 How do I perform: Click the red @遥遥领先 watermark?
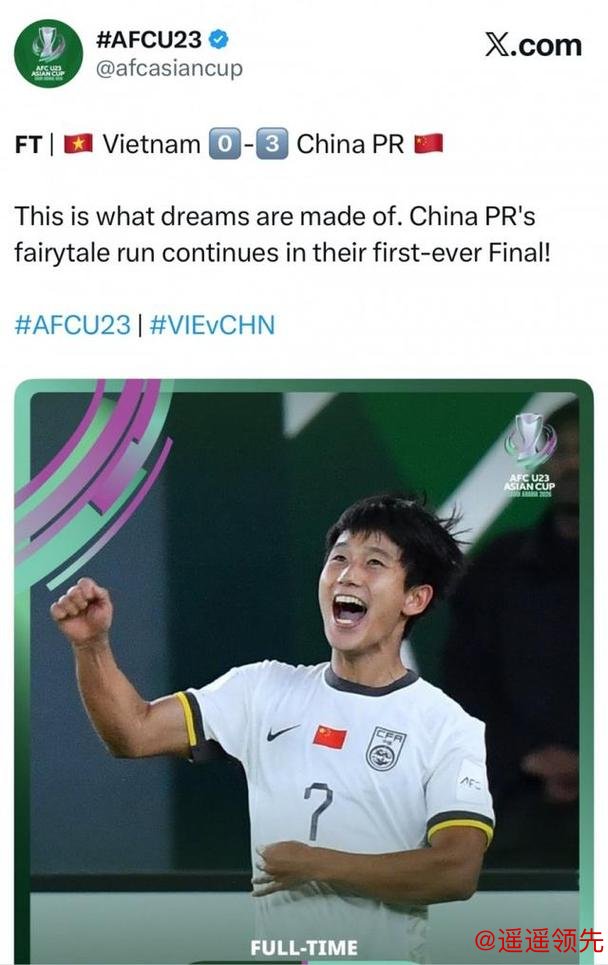point(538,940)
